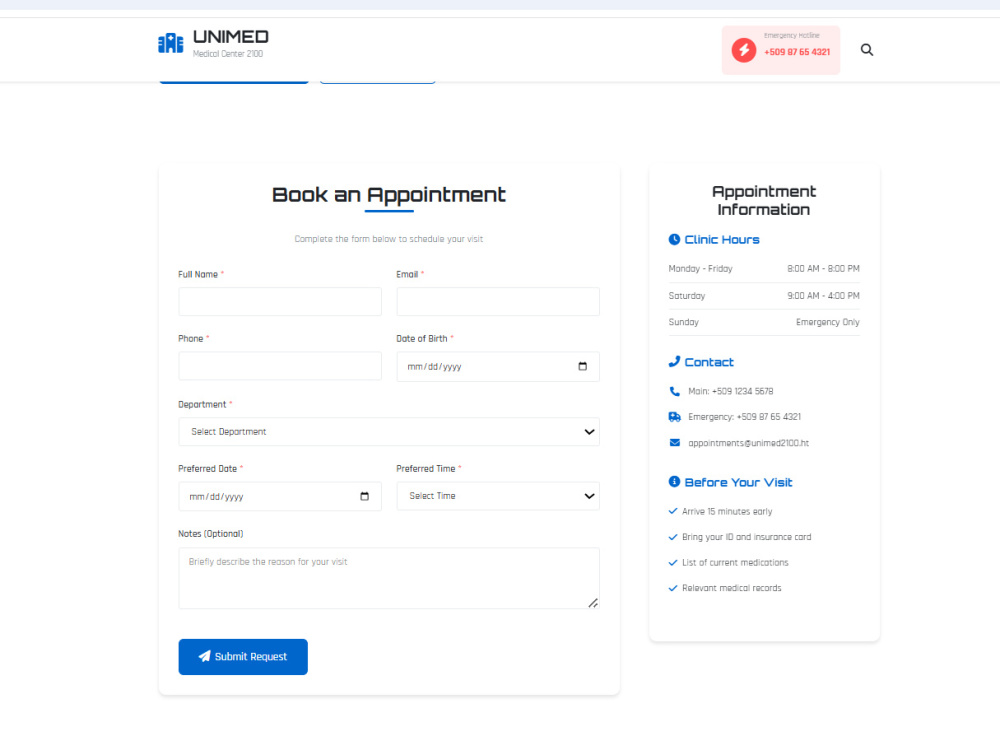Open the search magnifier icon
Viewport: 1000px width, 750px height.
867,50
